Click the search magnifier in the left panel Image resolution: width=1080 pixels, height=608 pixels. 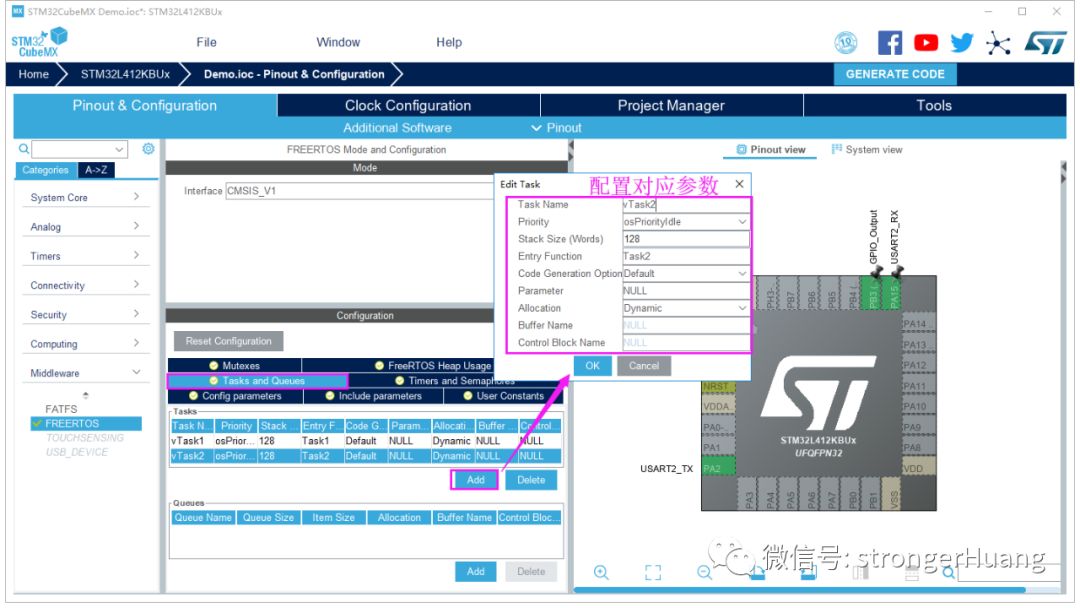pyautogui.click(x=24, y=149)
